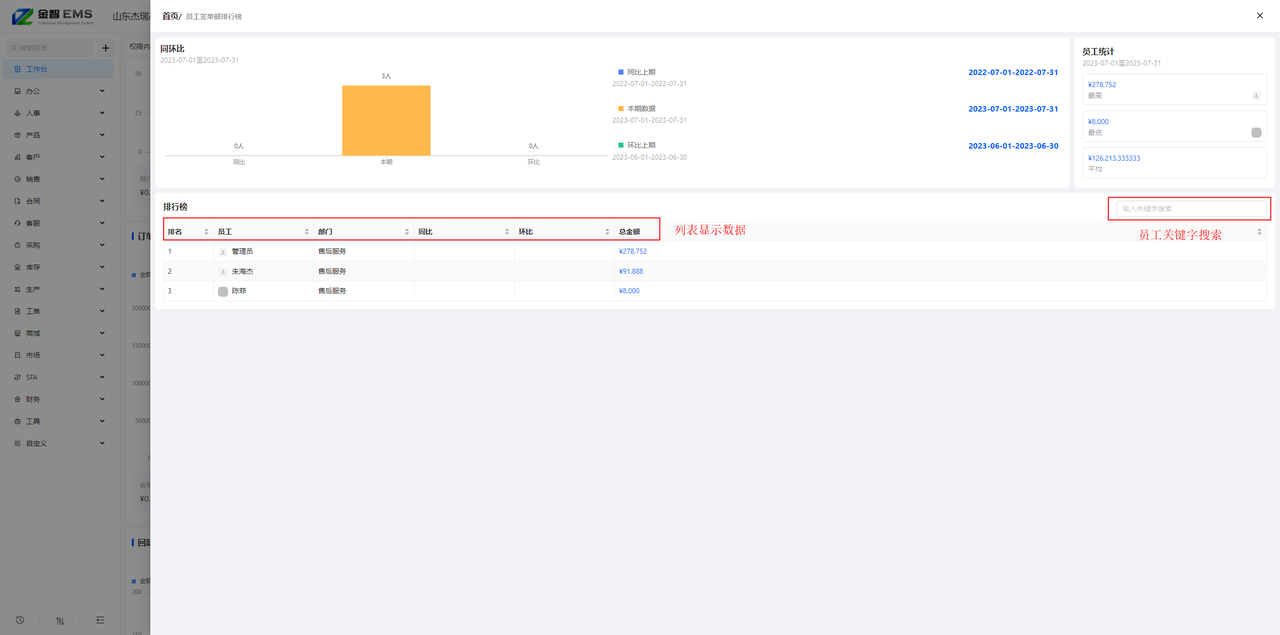Click the 客户 customer icon in sidebar
The height and width of the screenshot is (635, 1280).
click(18, 157)
